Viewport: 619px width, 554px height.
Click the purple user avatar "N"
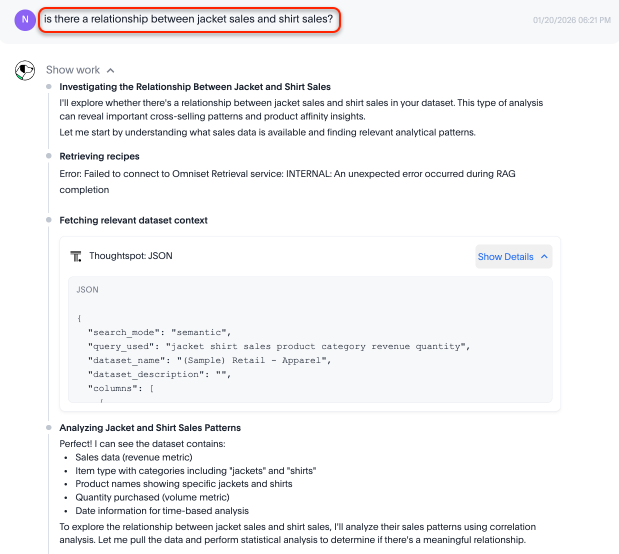[x=25, y=19]
